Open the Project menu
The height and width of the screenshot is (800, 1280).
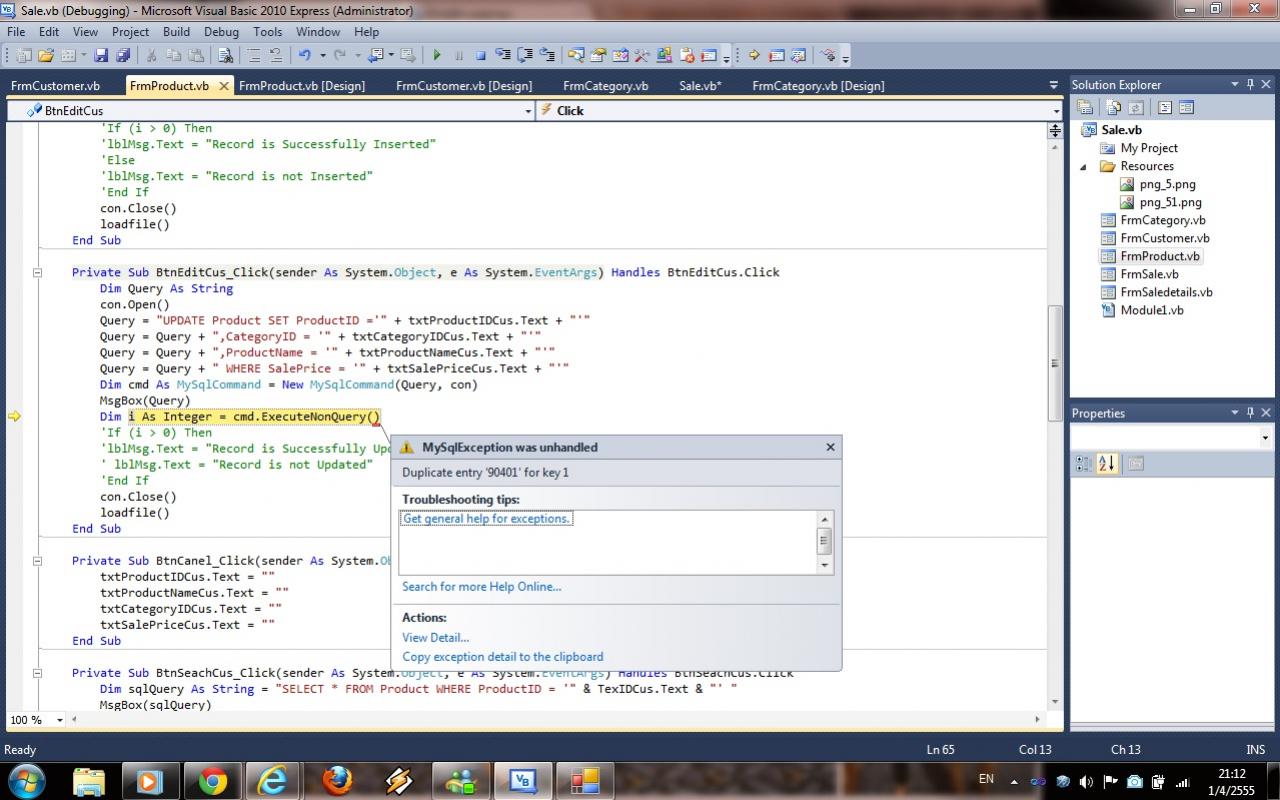[x=130, y=32]
